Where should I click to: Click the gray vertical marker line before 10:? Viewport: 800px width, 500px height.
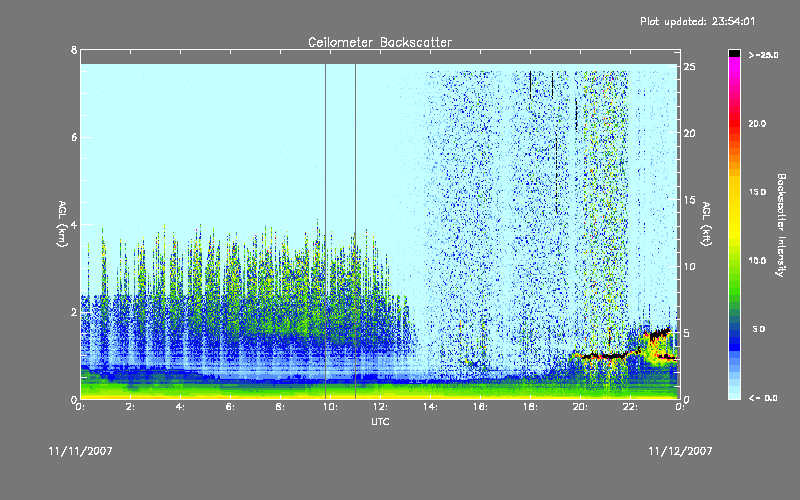tap(326, 231)
